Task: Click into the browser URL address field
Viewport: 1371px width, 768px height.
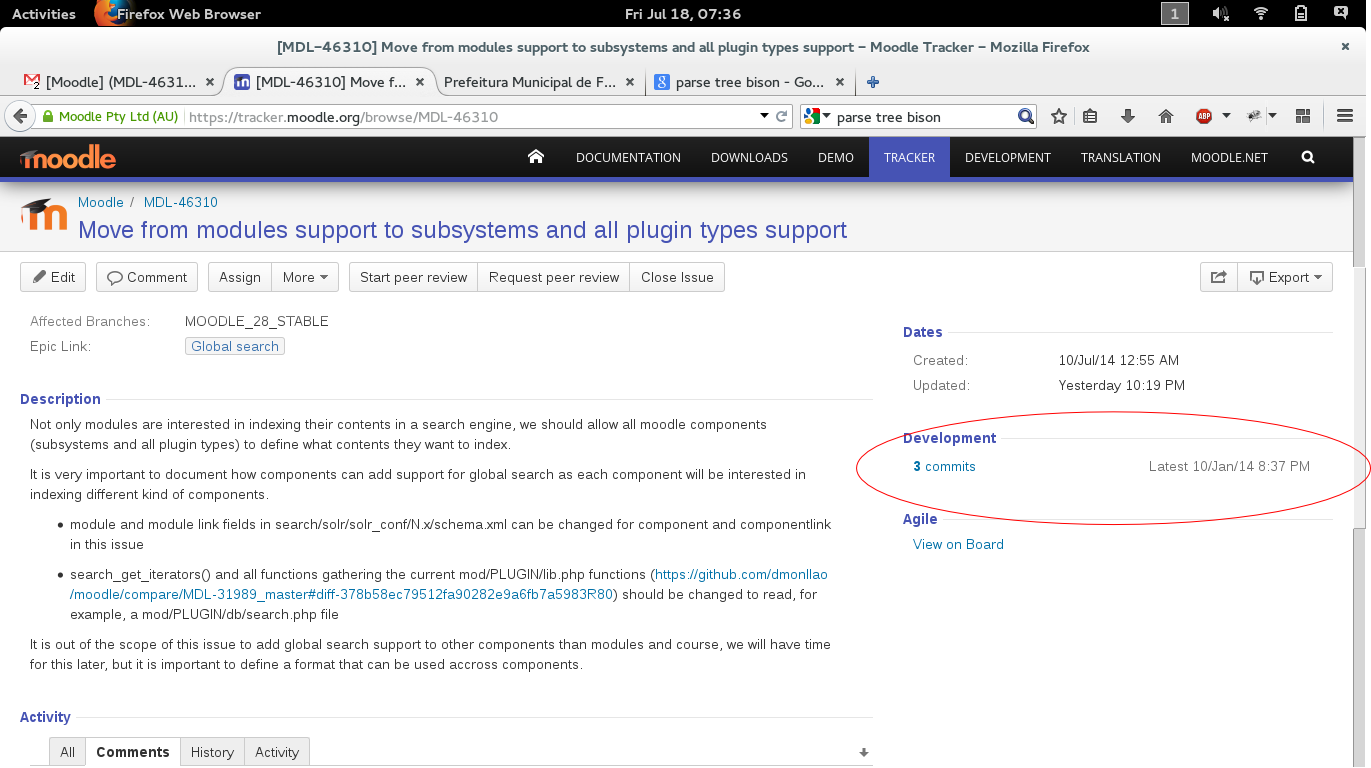Action: pos(470,116)
